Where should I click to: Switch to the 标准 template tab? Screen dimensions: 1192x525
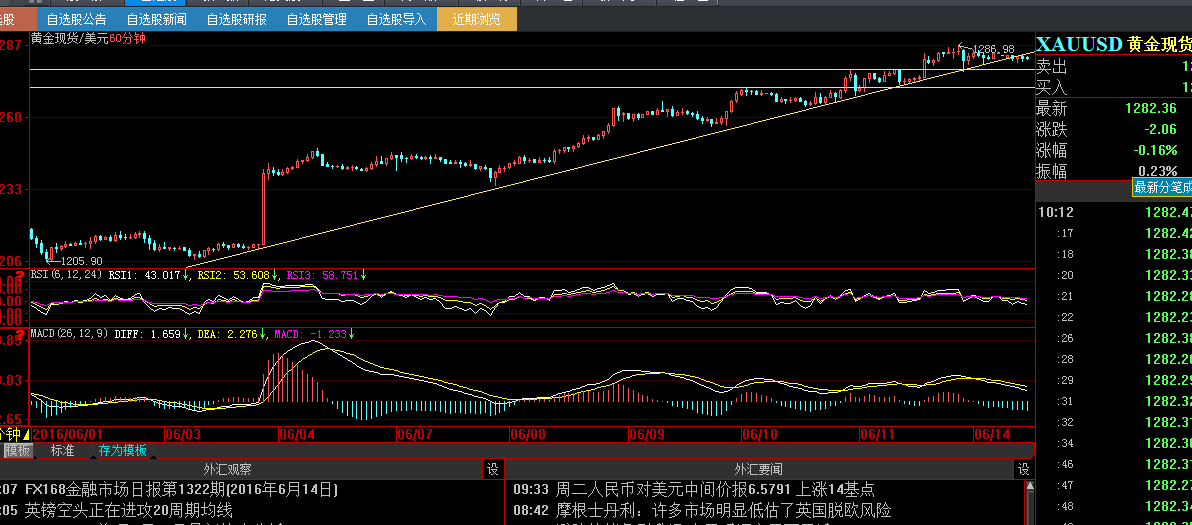pyautogui.click(x=62, y=451)
